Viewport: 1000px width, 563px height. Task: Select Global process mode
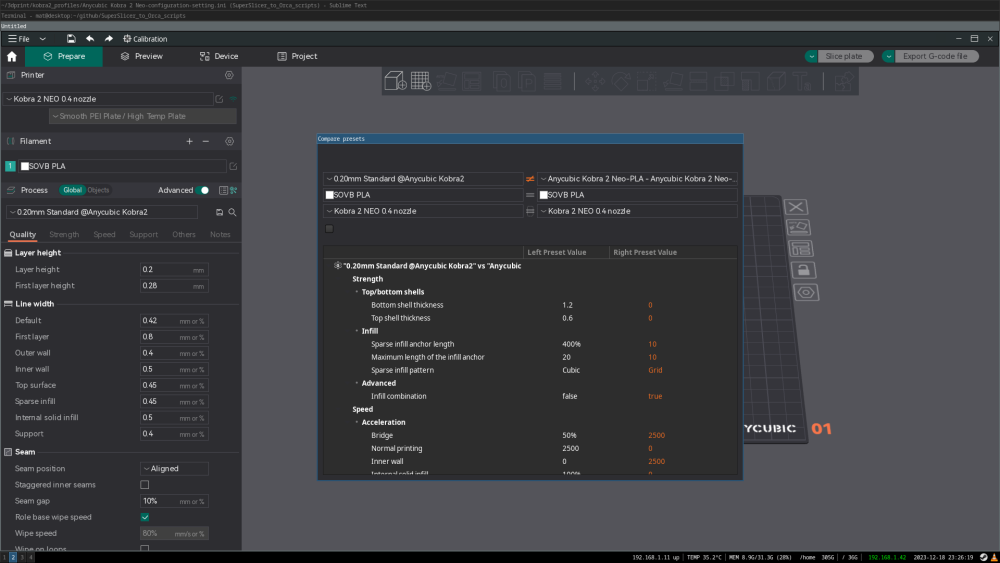[x=72, y=190]
